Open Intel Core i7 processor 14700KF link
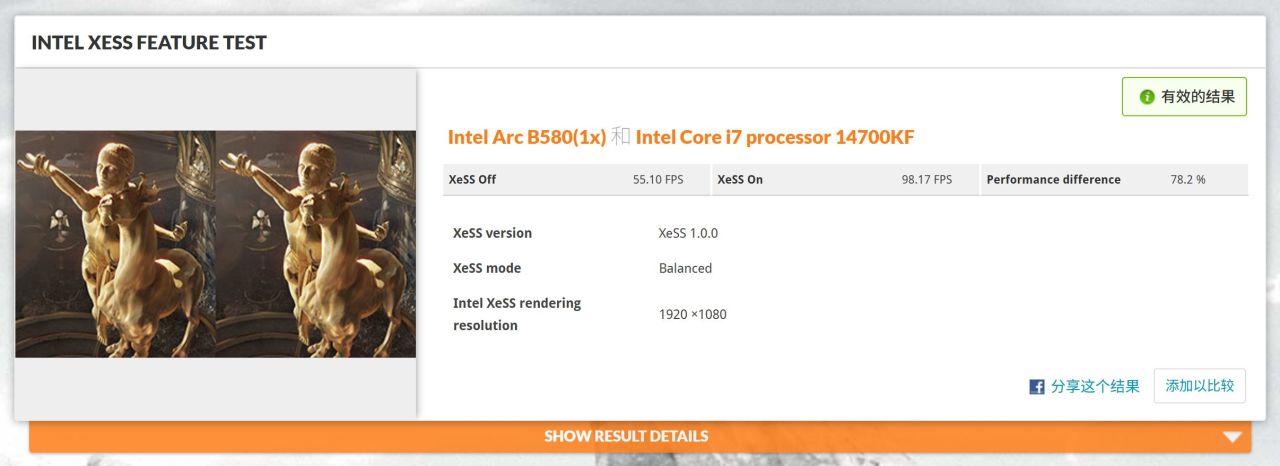Image resolution: width=1280 pixels, height=466 pixels. (x=775, y=137)
